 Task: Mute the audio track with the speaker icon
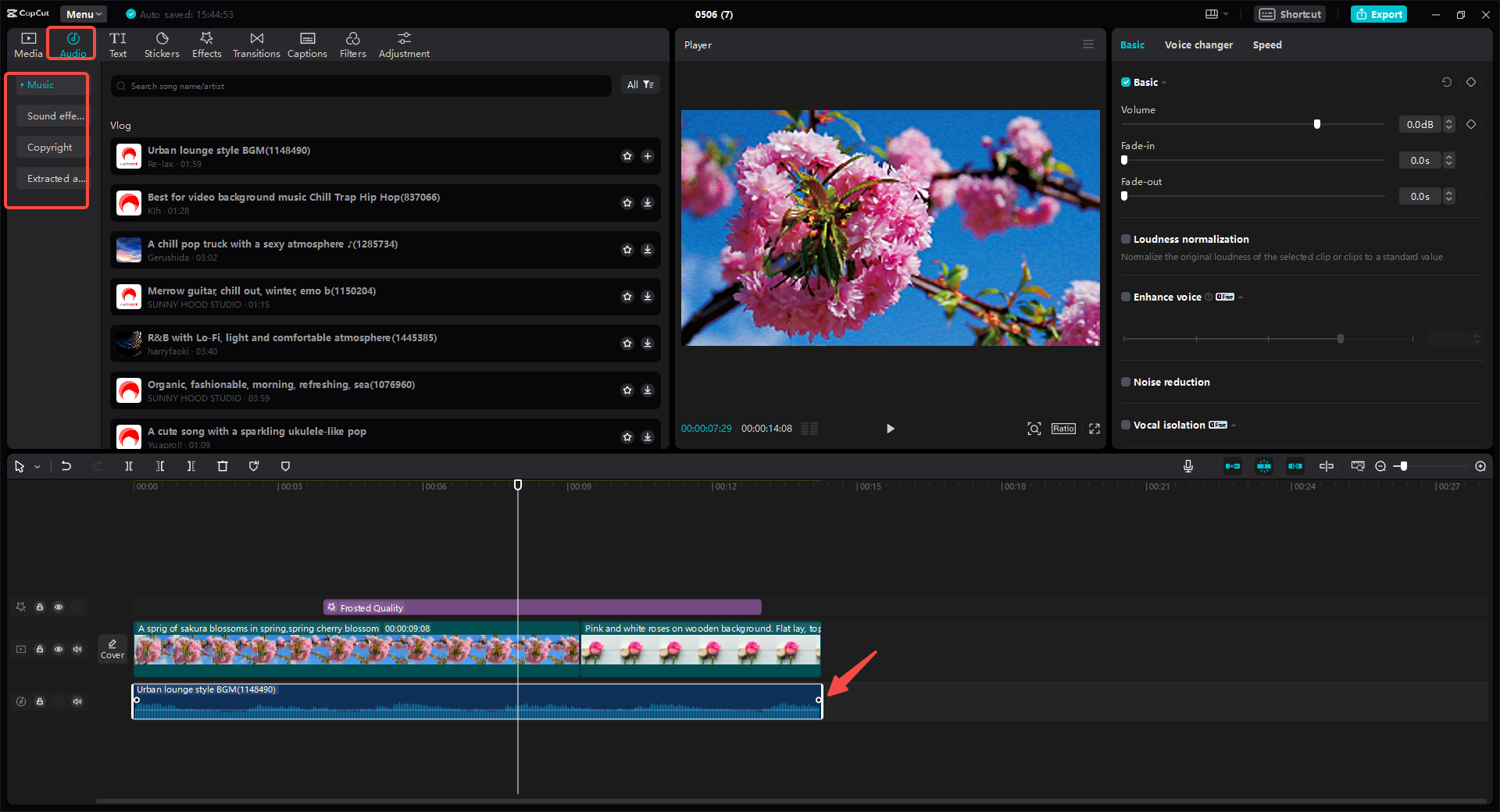pyautogui.click(x=77, y=701)
